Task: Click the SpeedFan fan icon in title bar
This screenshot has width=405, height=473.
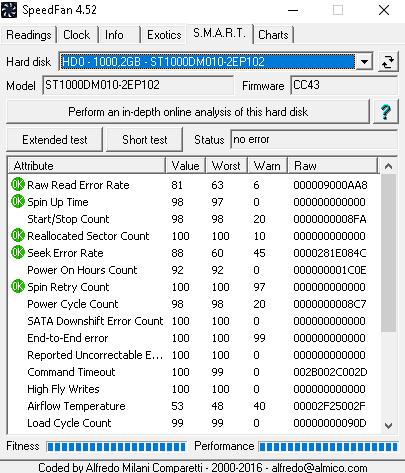Action: tap(9, 10)
